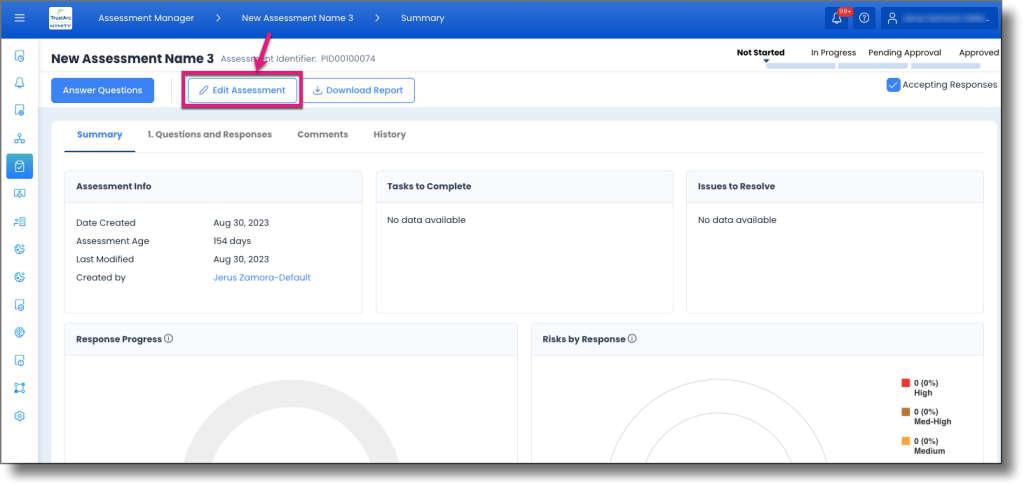Go to Assessment Manager breadcrumb
The image size is (1024, 486).
[146, 18]
